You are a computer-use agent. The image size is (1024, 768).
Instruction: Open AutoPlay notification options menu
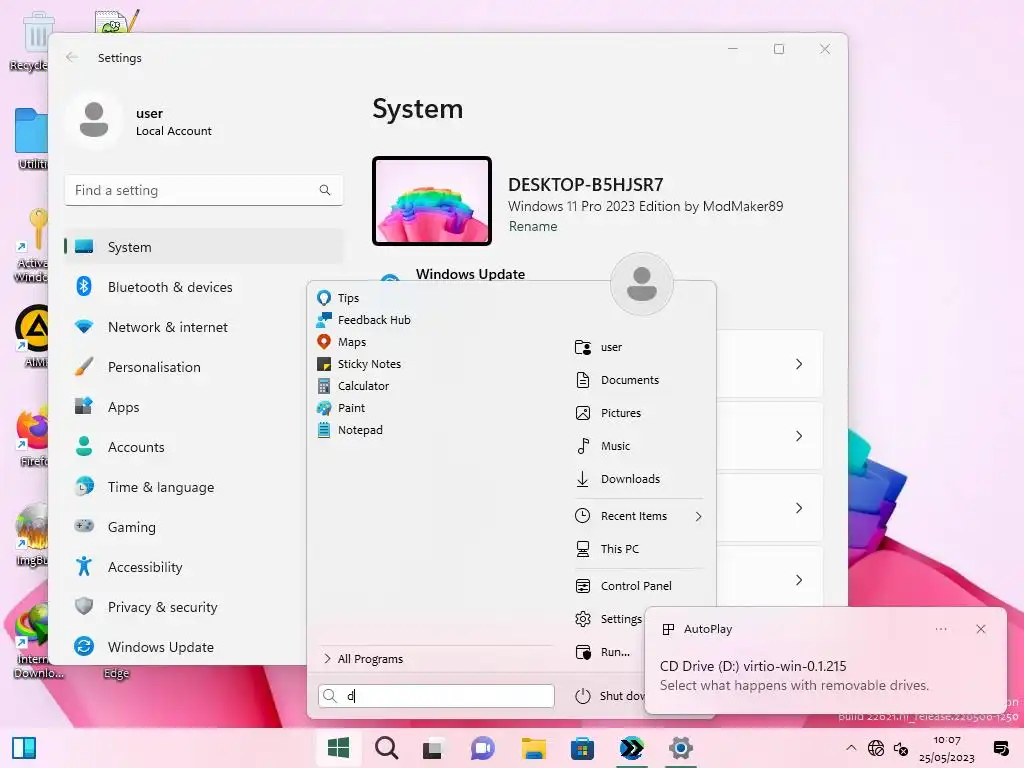click(940, 629)
